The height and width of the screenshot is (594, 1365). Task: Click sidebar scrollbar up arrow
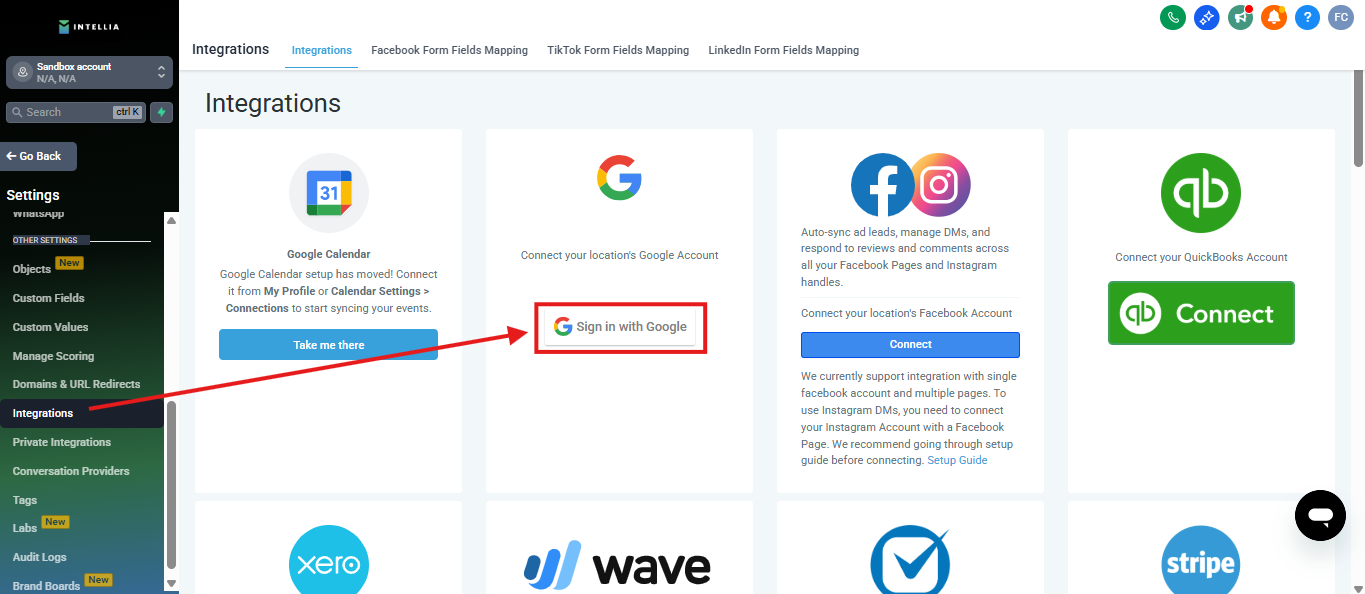tap(171, 221)
